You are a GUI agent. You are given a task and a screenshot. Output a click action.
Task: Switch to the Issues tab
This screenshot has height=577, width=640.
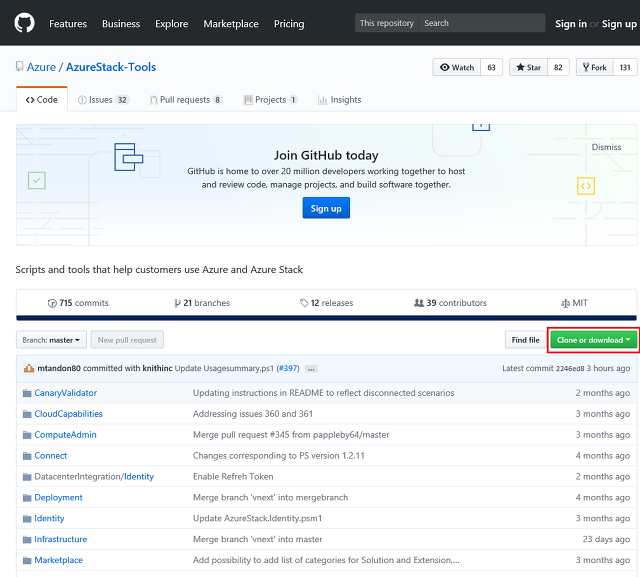pos(103,100)
